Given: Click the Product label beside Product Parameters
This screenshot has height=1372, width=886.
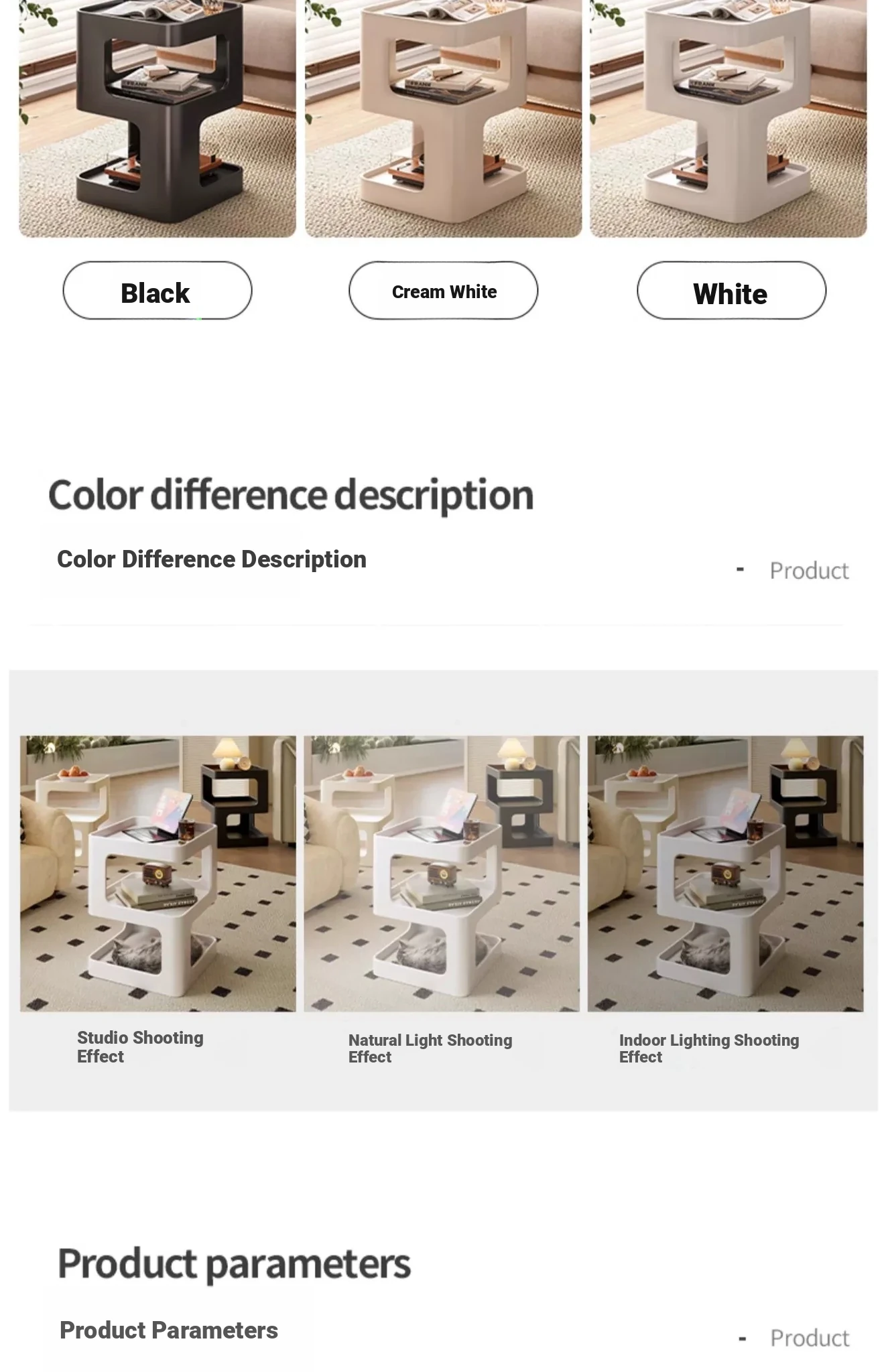Looking at the screenshot, I should click(810, 1338).
